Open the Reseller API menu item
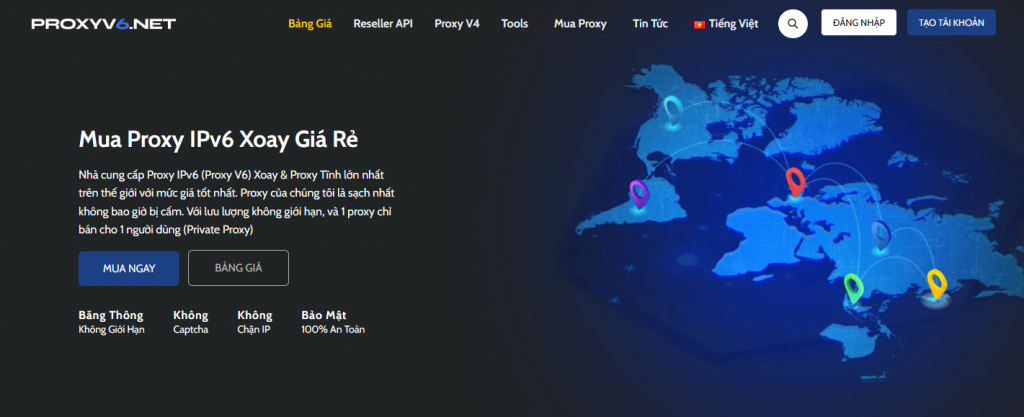This screenshot has height=417, width=1024. tap(383, 23)
